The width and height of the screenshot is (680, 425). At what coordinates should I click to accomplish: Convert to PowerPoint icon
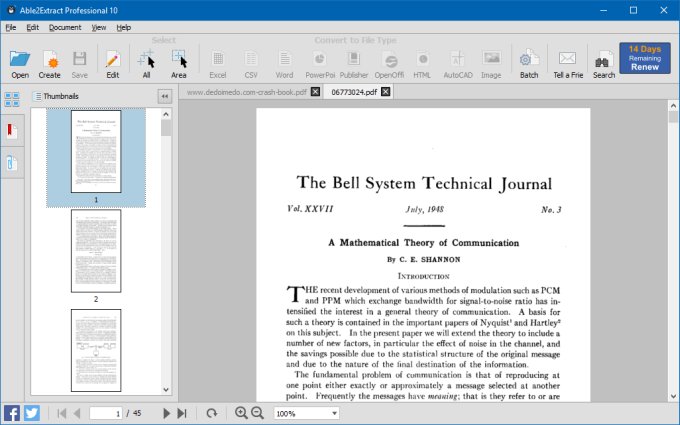[320, 64]
